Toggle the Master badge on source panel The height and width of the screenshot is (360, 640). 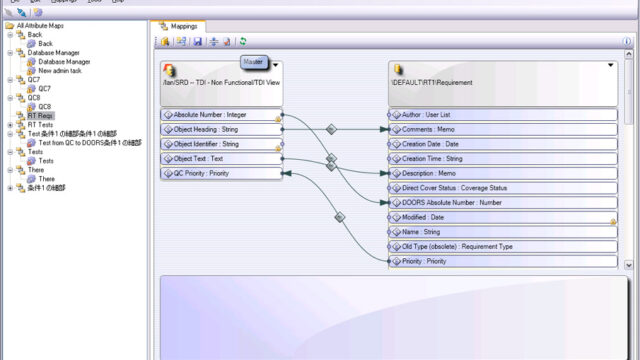tap(253, 62)
